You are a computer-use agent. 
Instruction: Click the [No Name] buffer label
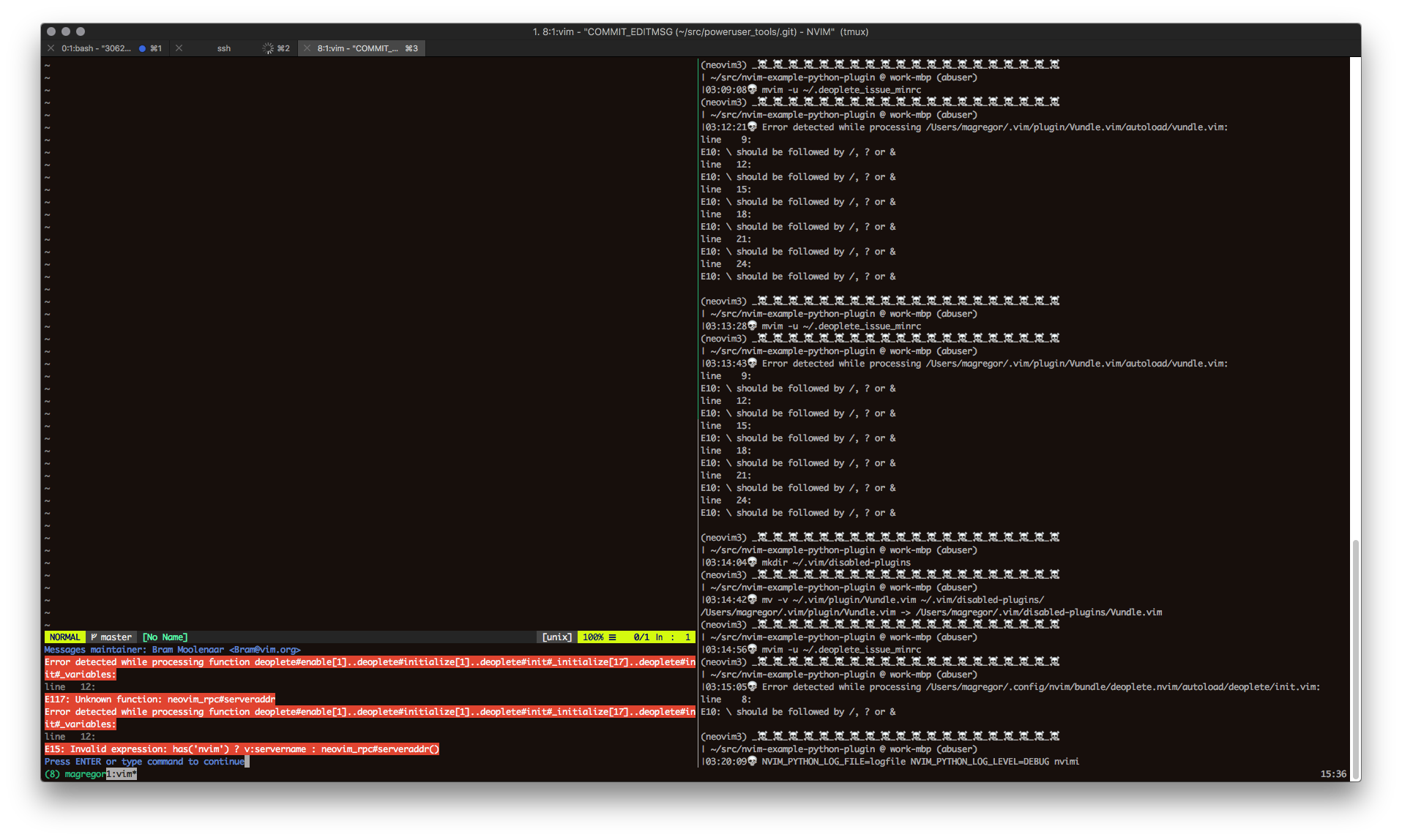165,637
